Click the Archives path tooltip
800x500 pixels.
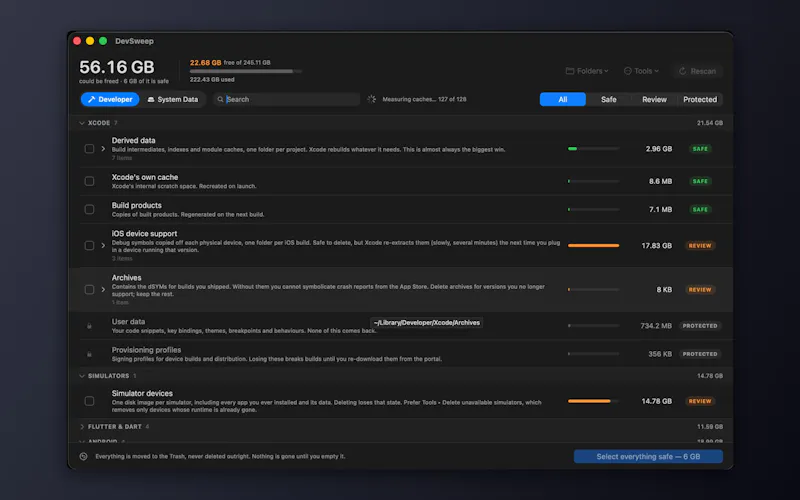[427, 322]
